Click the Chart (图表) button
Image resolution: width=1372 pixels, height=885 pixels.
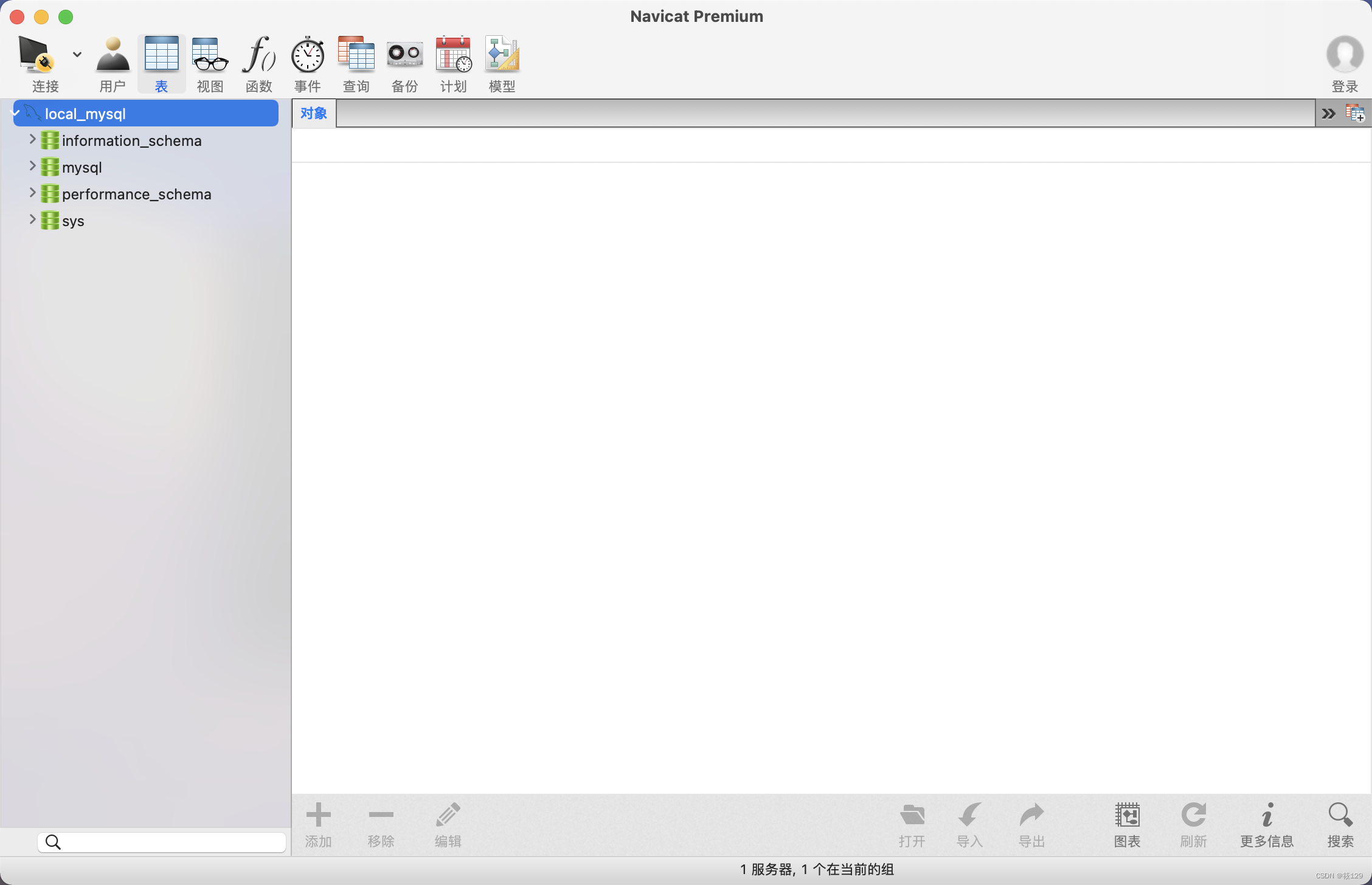click(x=1127, y=825)
